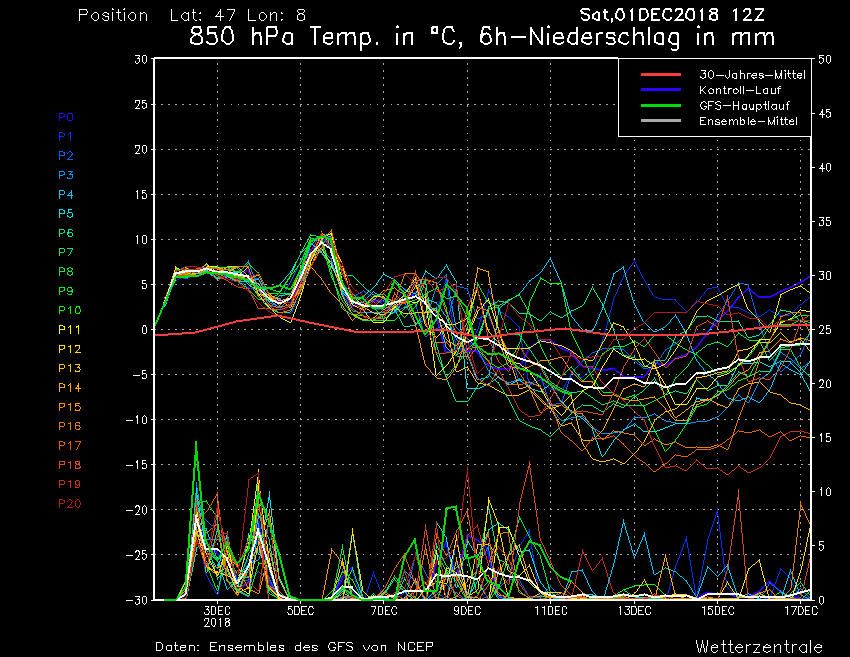Select ensemble member label P3
The image size is (850, 657).
(x=66, y=175)
